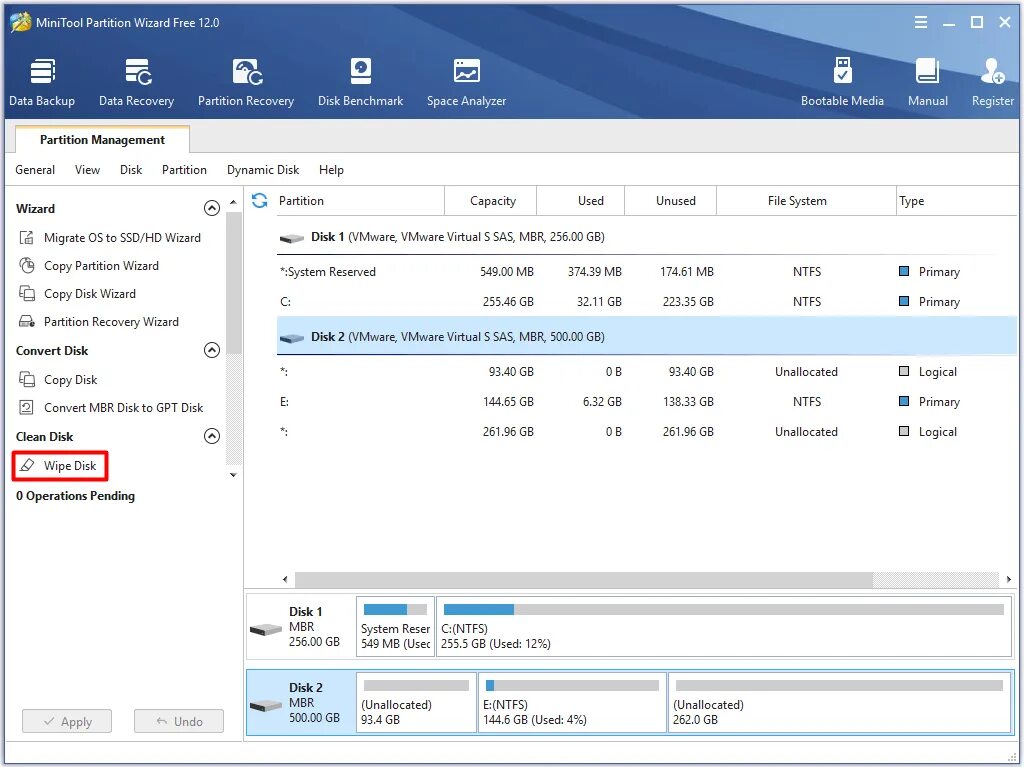Start Copy Disk Wizard
Viewport: 1024px width, 767px height.
click(90, 294)
